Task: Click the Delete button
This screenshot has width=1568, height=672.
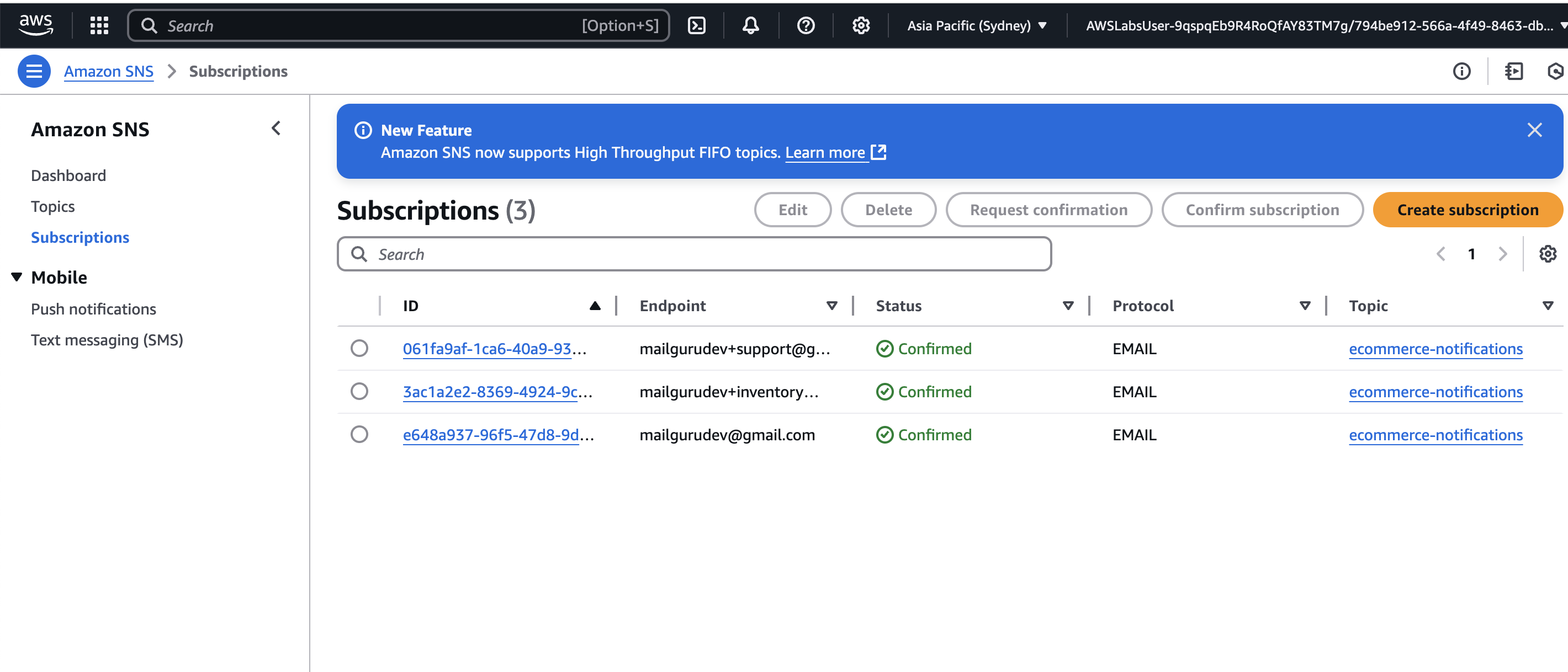Action: click(x=888, y=210)
